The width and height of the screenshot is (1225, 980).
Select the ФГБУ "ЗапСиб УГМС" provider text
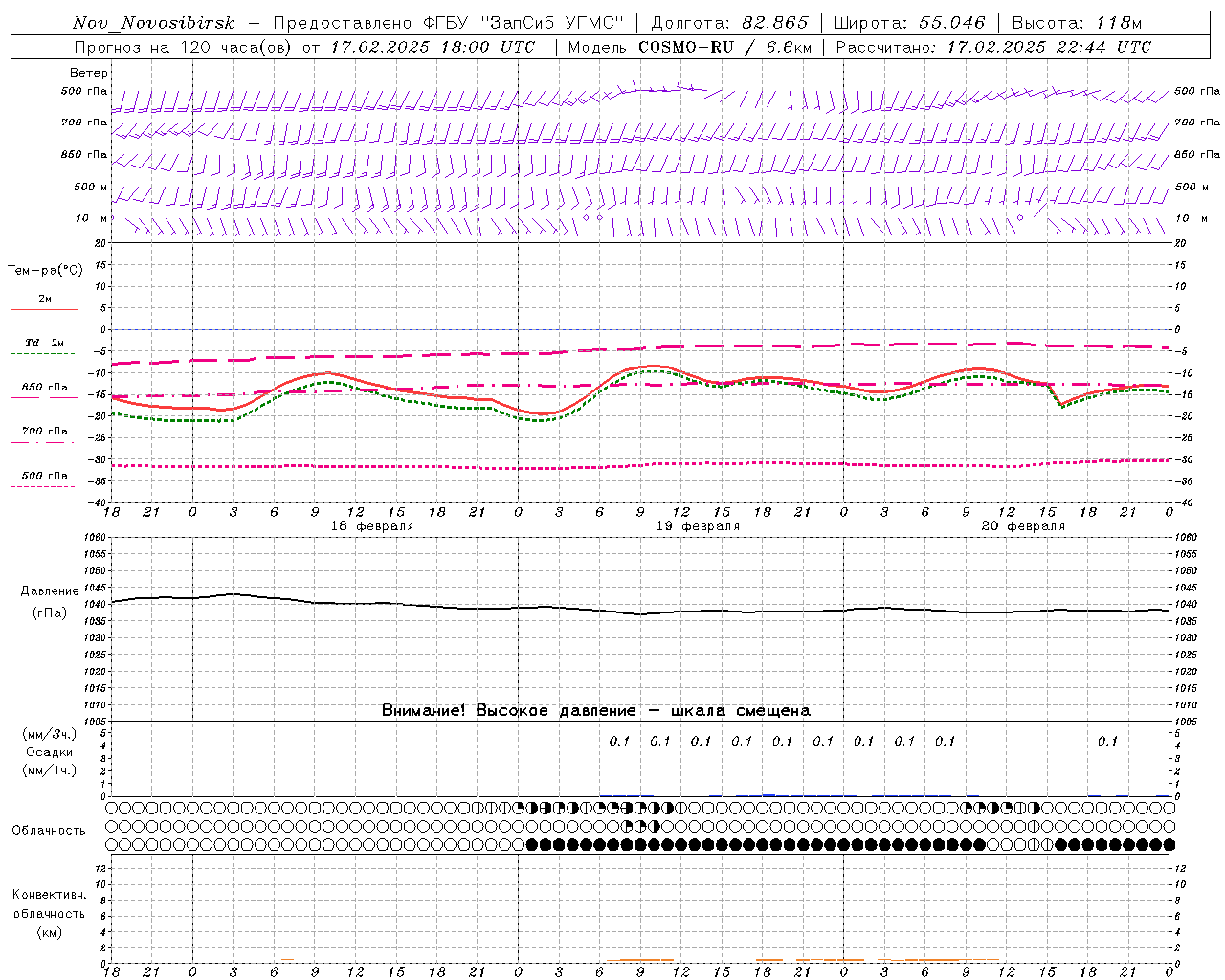click(523, 23)
